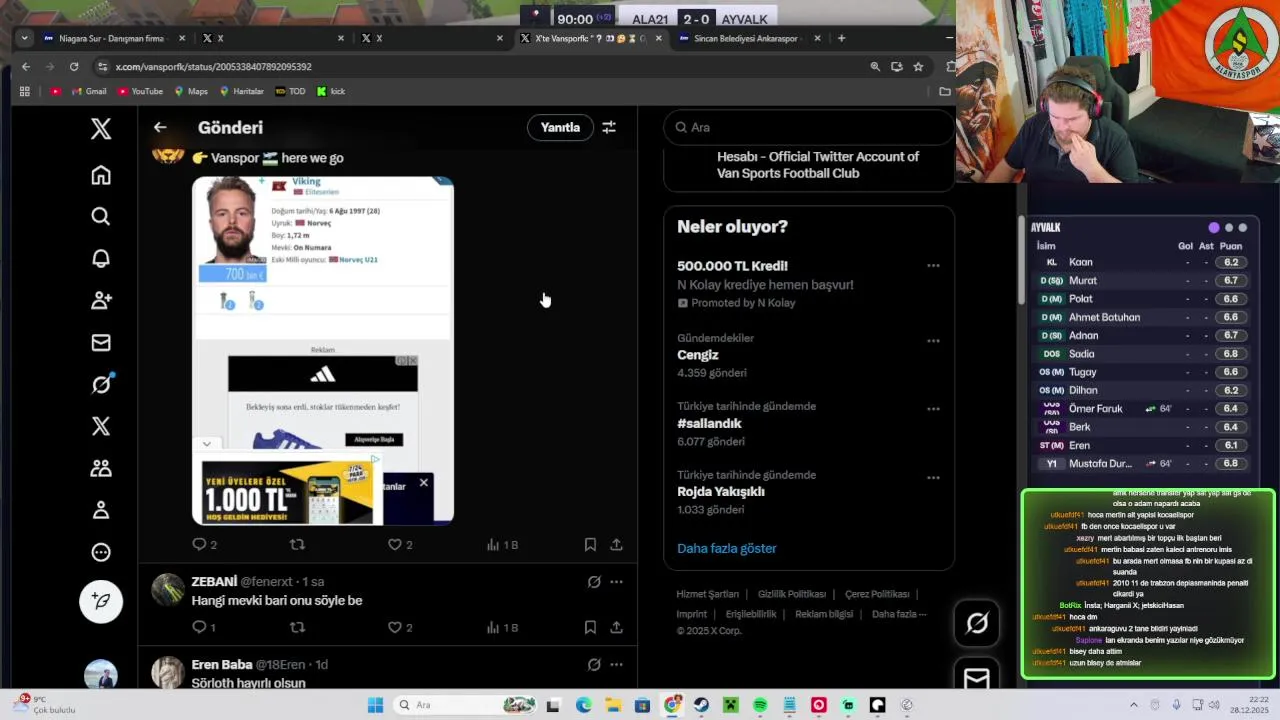Open reply filter settings icon next to Yanıtla

(609, 127)
